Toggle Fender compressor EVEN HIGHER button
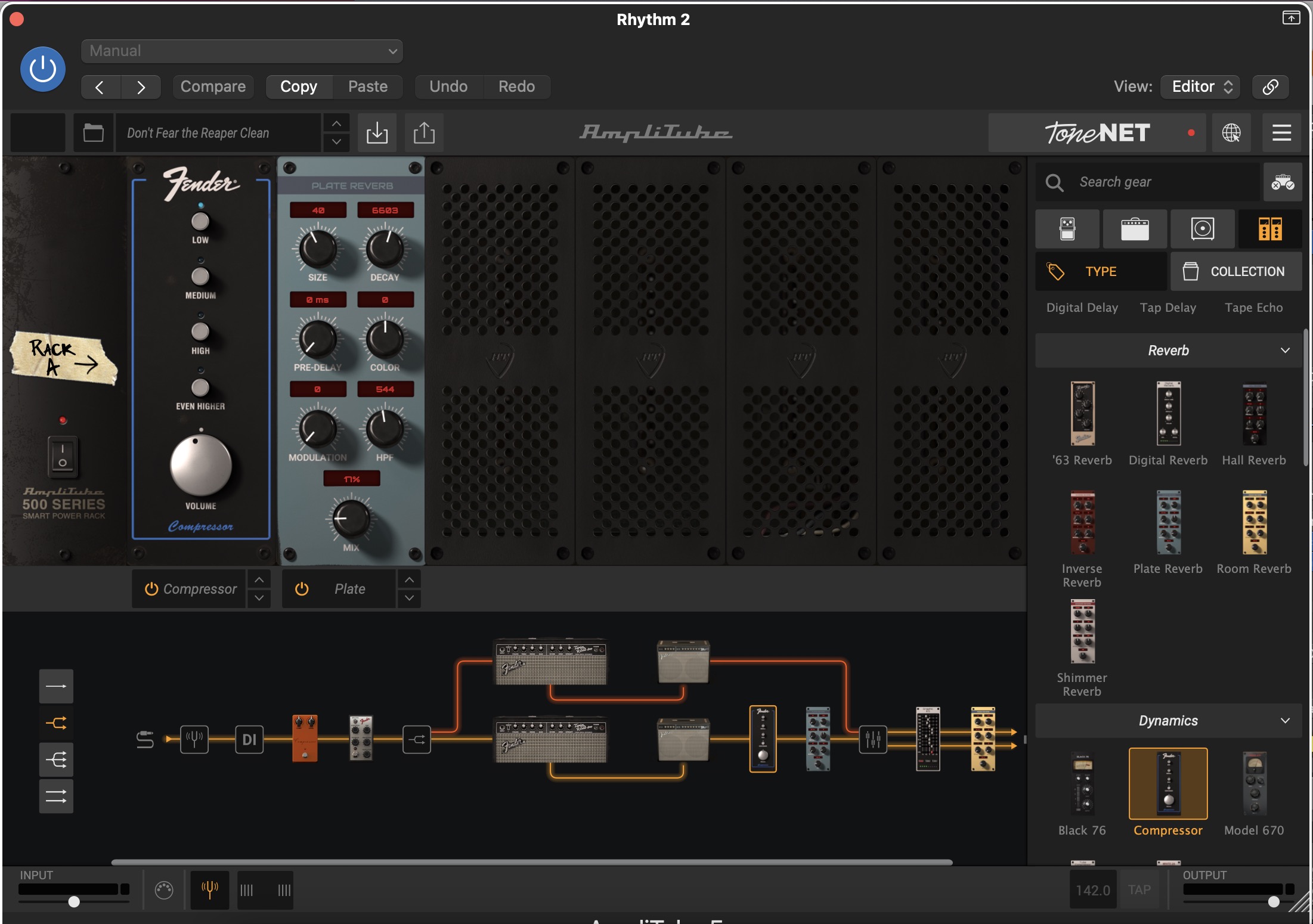1313x924 pixels. tap(200, 387)
